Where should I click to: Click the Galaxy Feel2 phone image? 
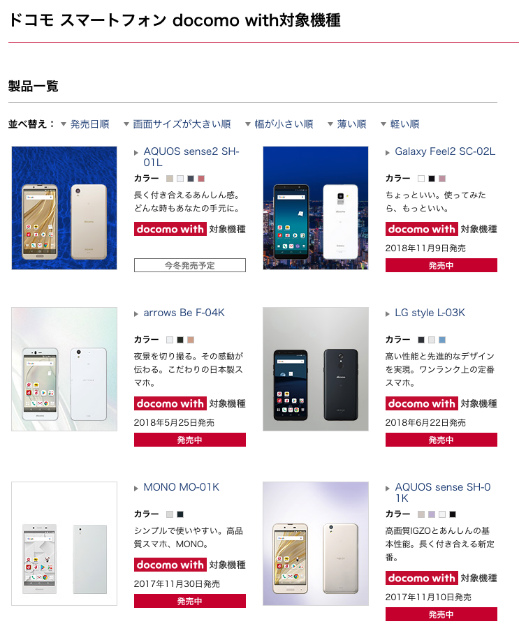315,208
